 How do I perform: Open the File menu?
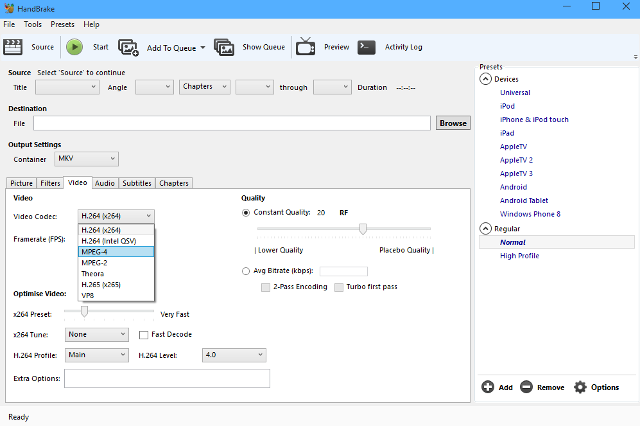9,24
